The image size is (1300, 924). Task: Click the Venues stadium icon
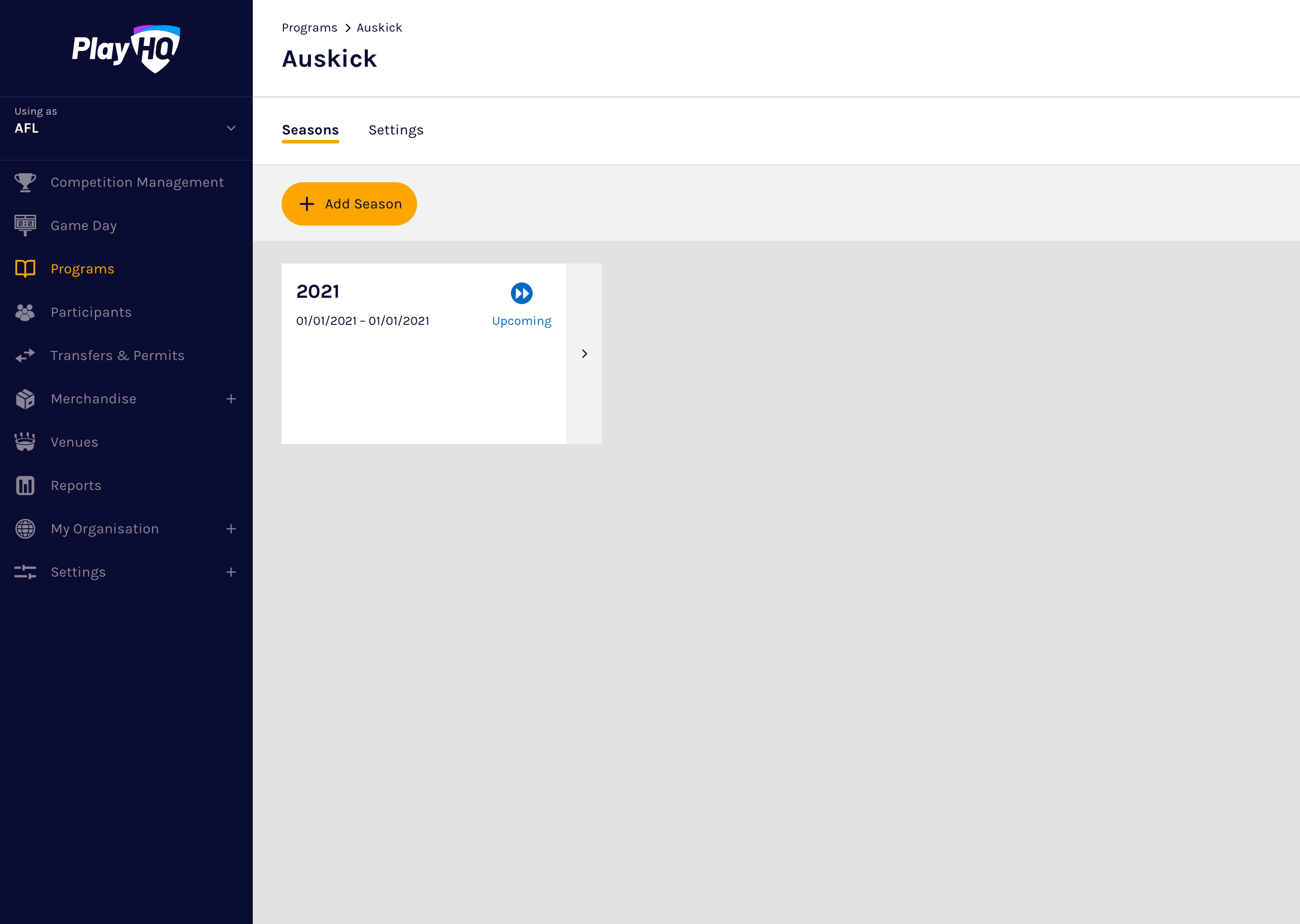click(x=25, y=442)
